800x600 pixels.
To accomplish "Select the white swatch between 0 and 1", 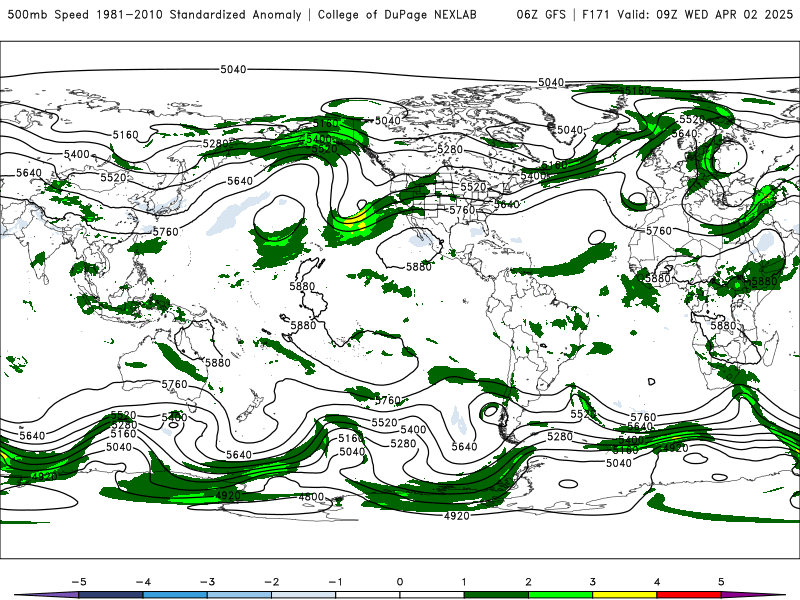I will [432, 595].
